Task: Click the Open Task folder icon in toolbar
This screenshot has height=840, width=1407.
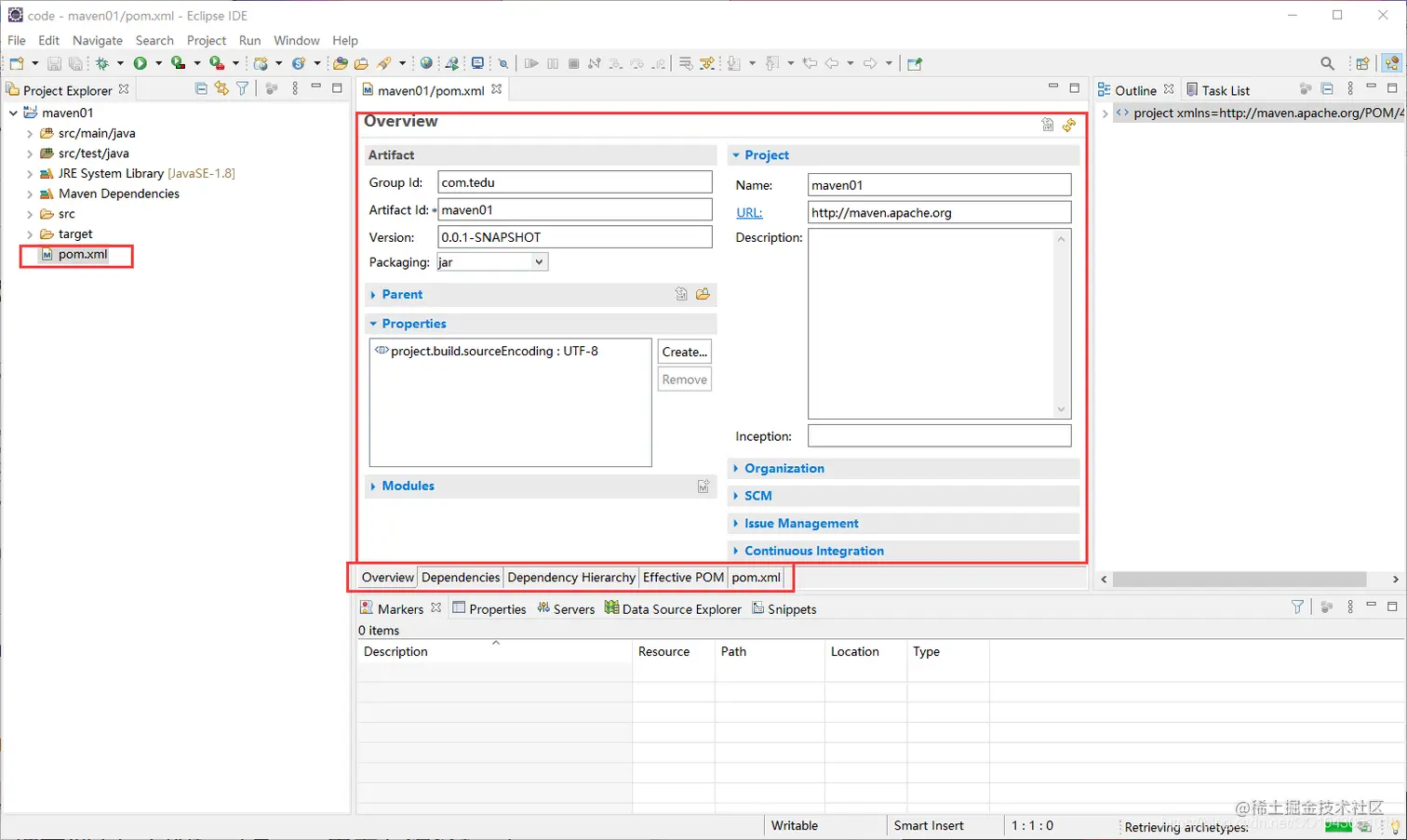Action: (361, 63)
